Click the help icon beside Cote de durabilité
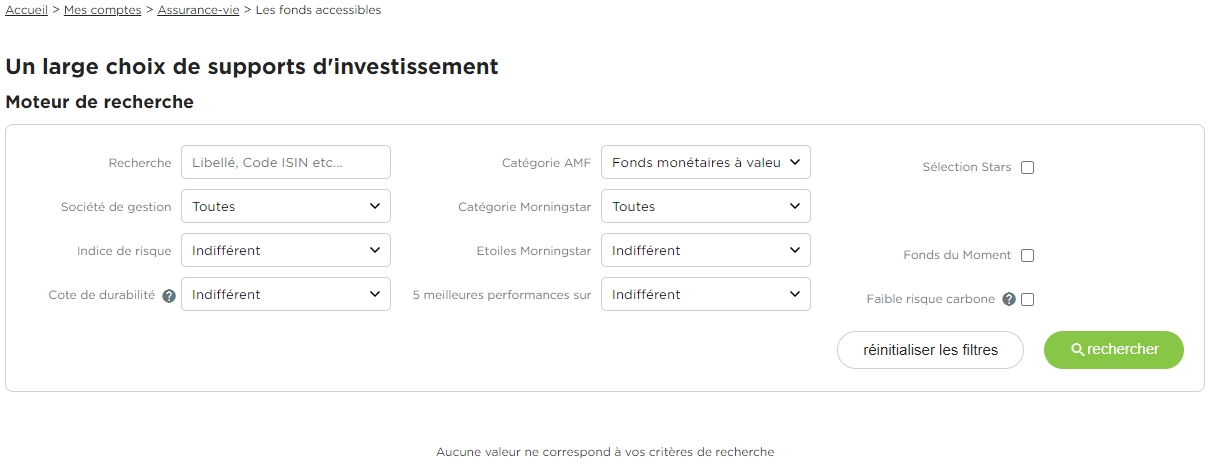 169,296
